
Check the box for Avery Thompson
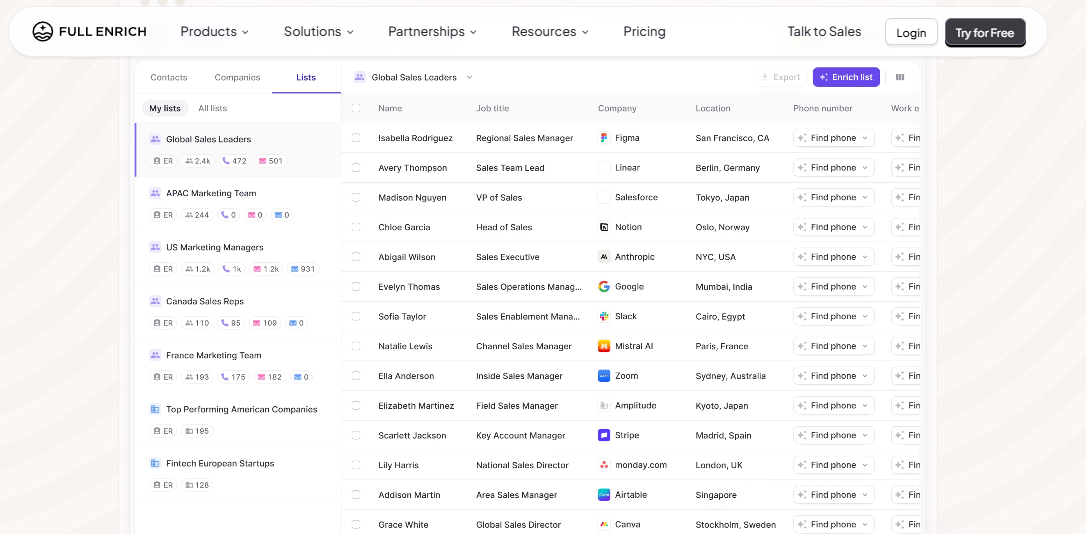click(356, 168)
